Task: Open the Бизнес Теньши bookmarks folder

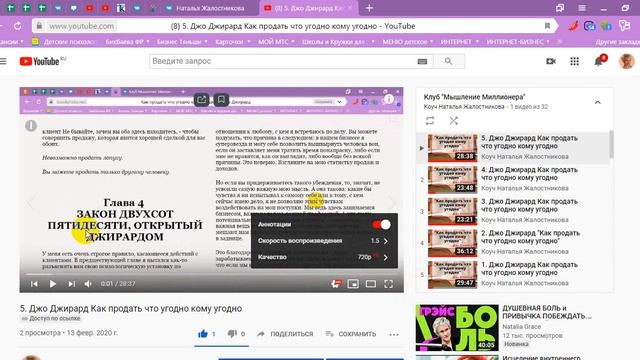Action: coord(182,42)
